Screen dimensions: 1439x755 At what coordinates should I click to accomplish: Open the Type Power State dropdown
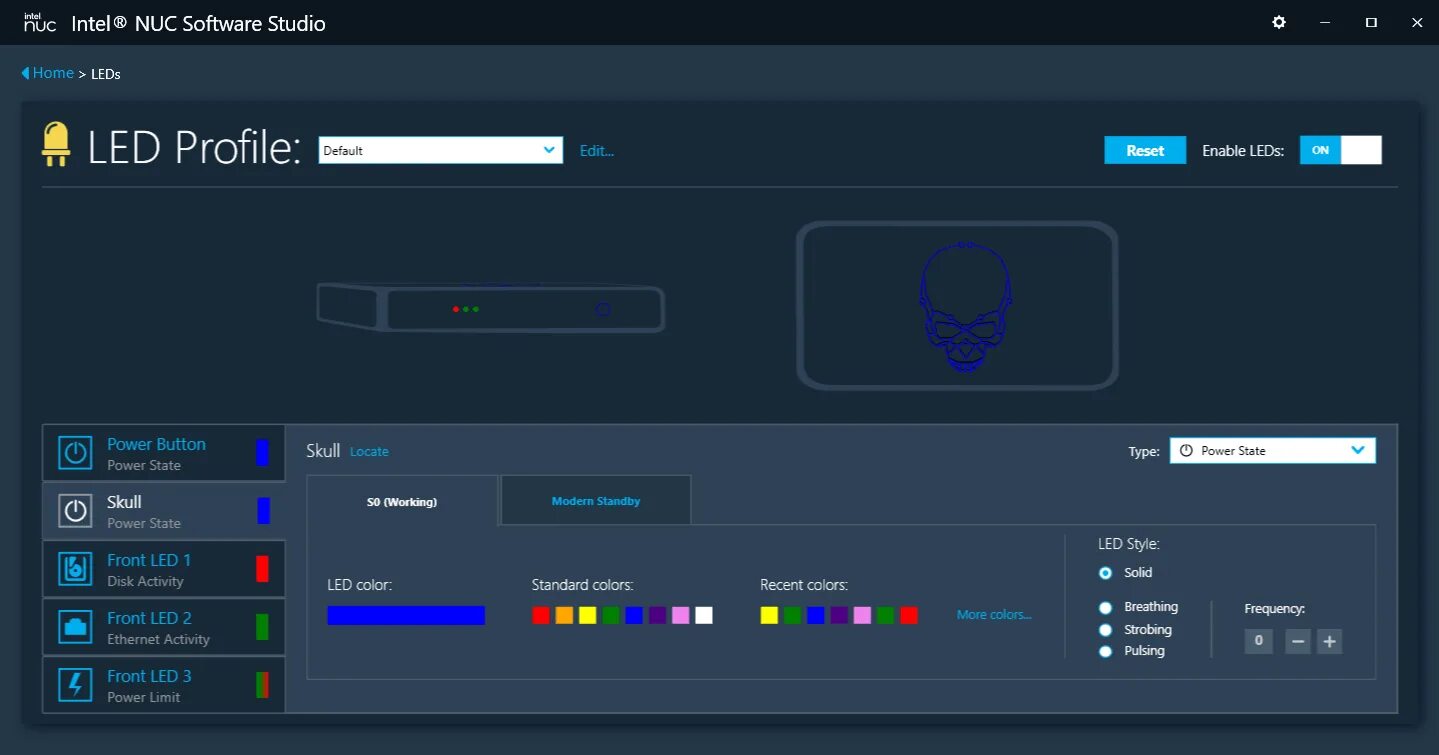click(x=1272, y=451)
